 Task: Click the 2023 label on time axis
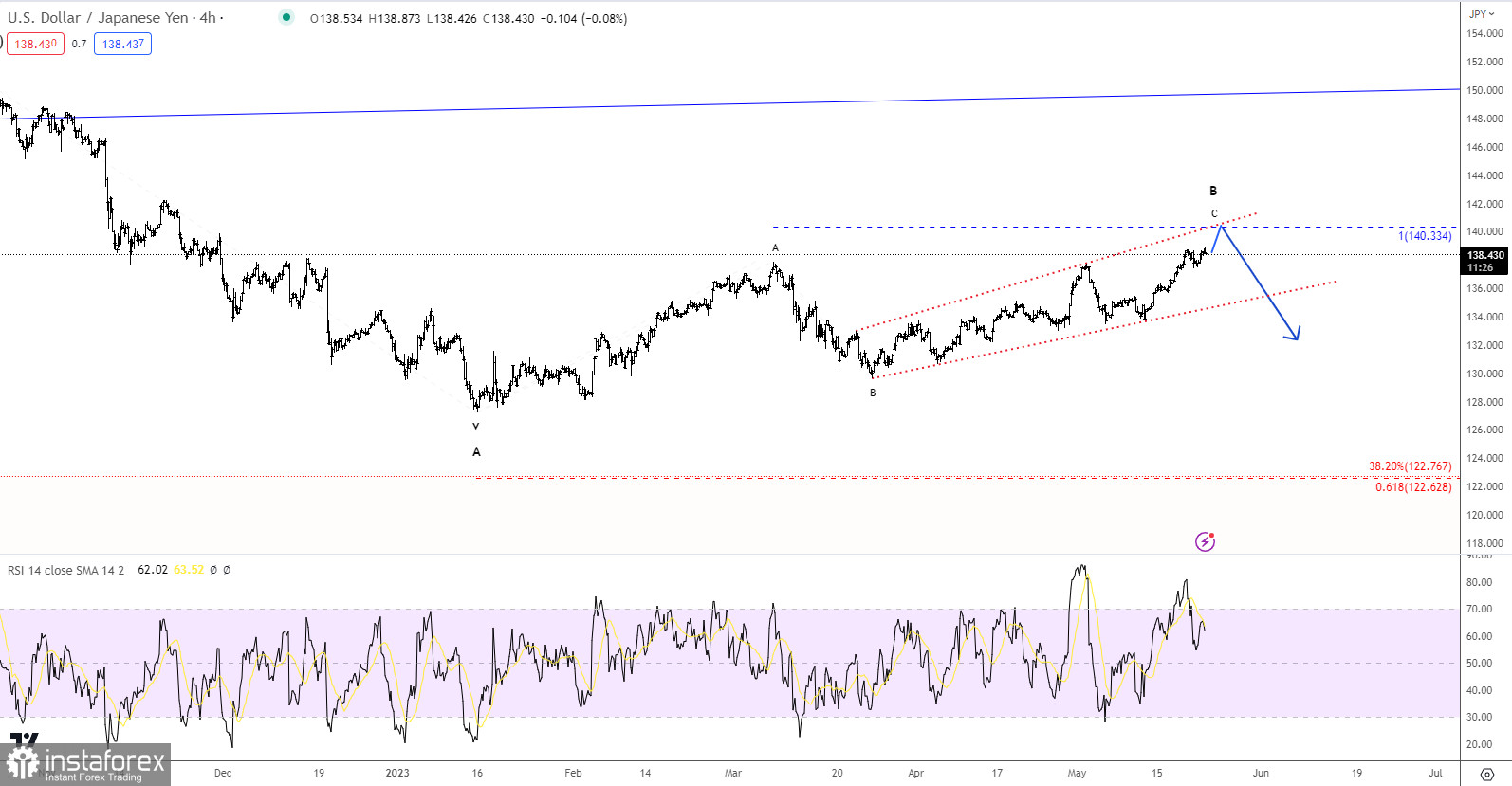point(397,773)
